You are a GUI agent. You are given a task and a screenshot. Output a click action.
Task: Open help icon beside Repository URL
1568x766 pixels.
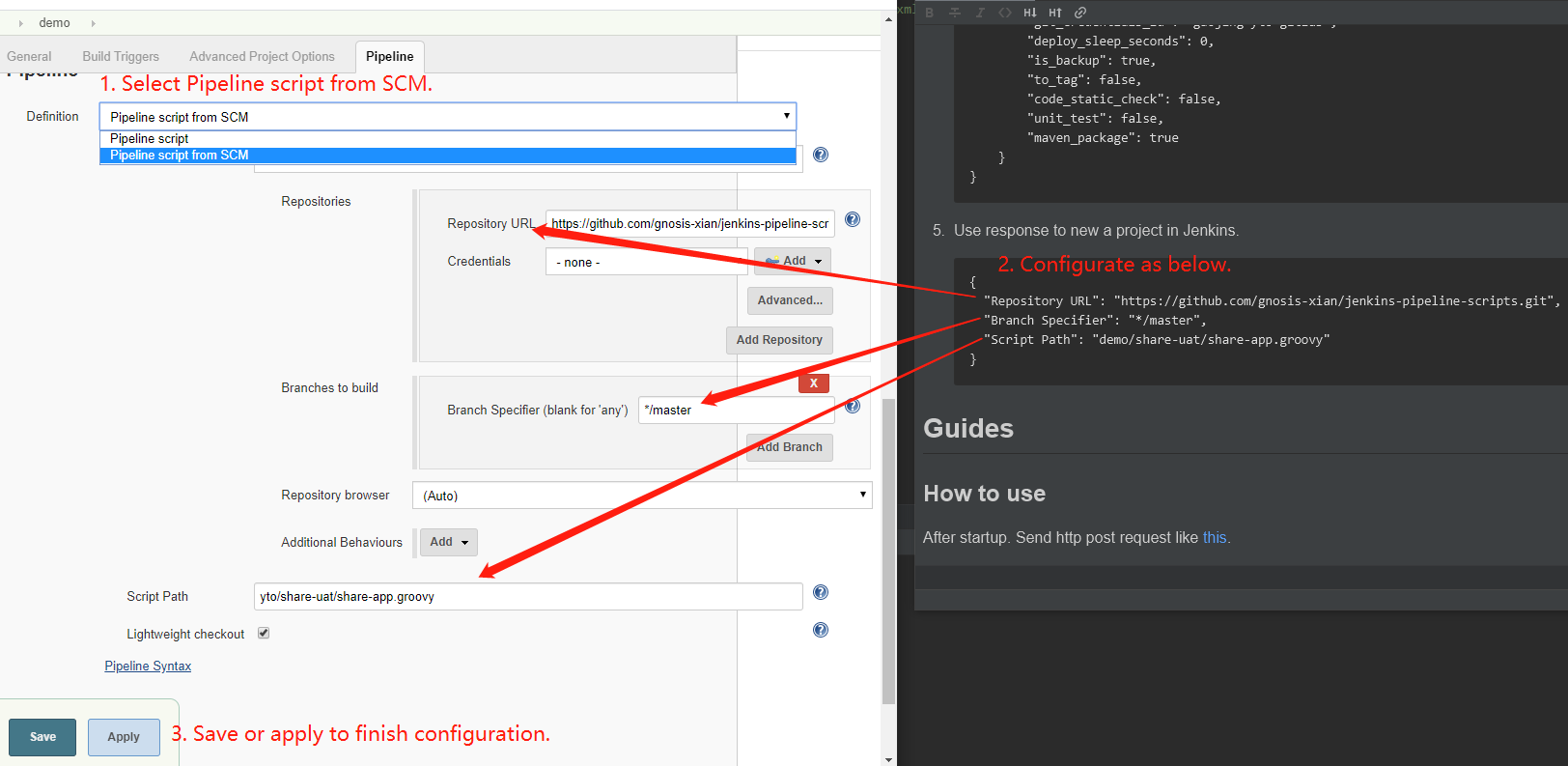853,219
